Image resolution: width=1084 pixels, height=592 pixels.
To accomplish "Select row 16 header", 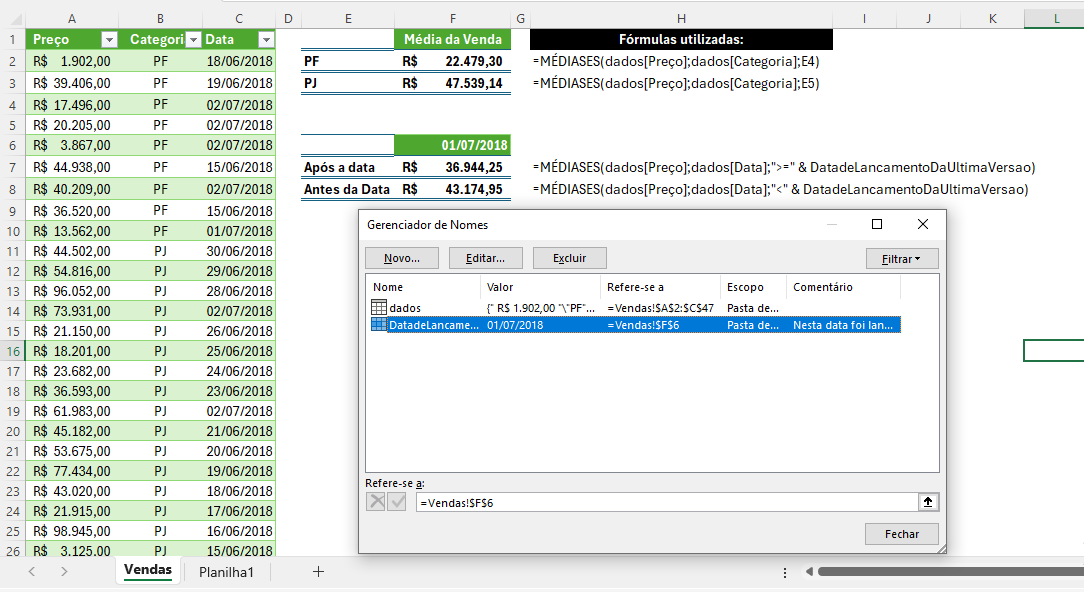I will [x=13, y=351].
